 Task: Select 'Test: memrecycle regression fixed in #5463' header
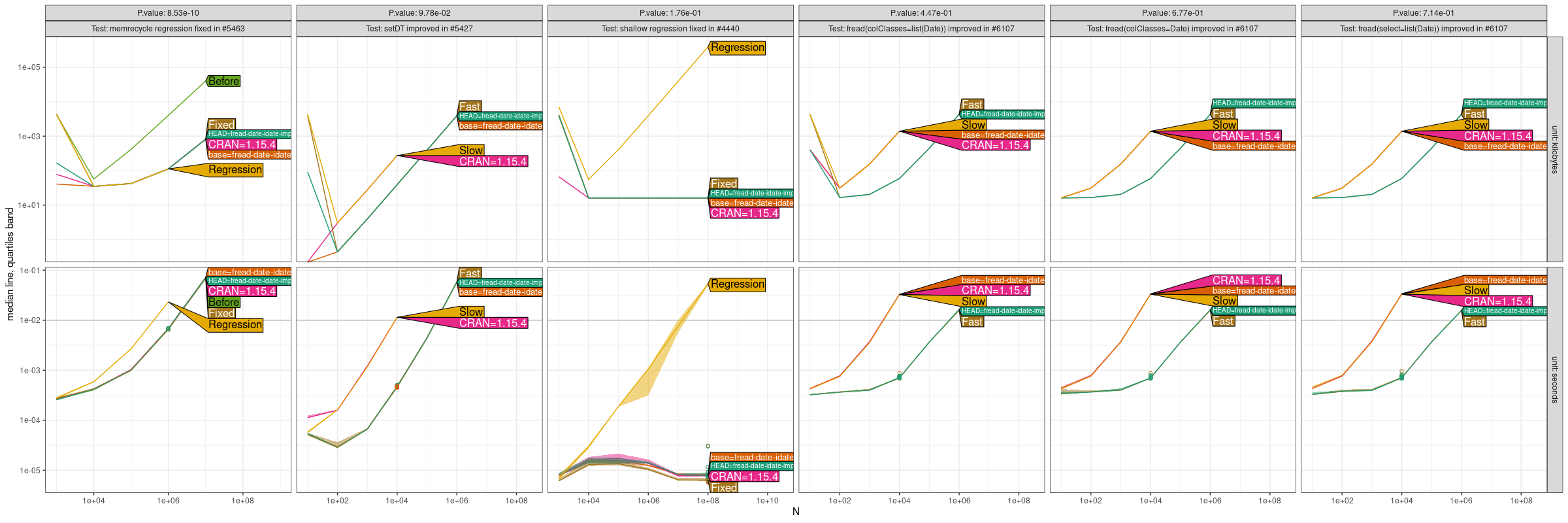point(168,29)
